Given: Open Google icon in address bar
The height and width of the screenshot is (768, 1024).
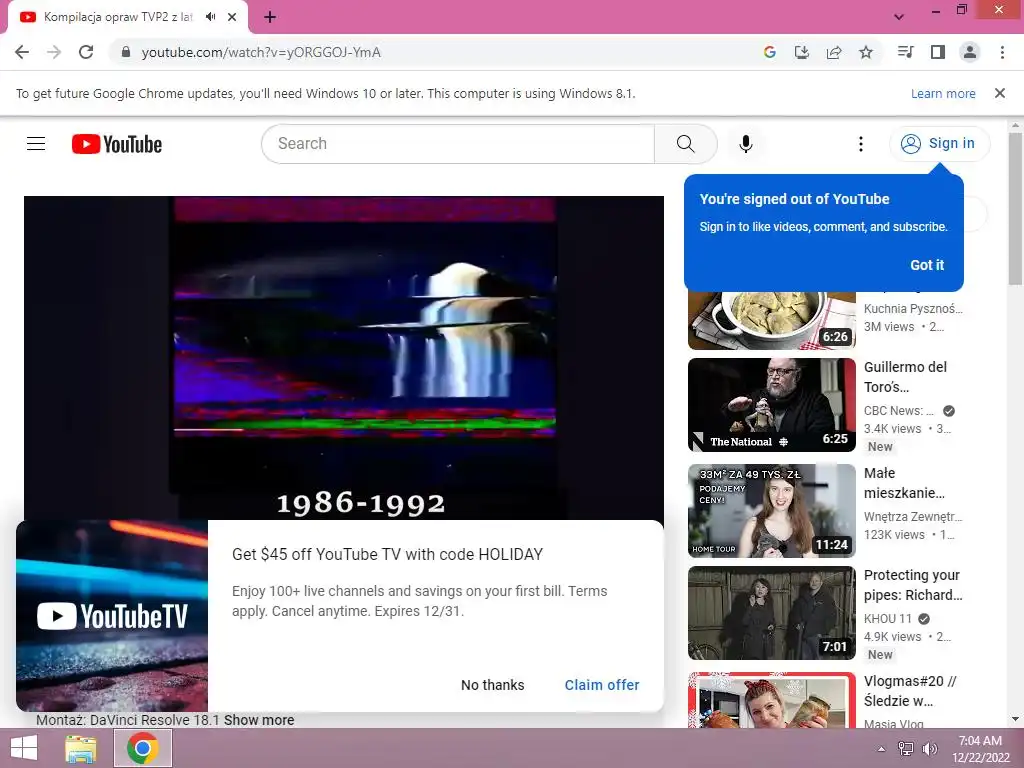Looking at the screenshot, I should 769,52.
